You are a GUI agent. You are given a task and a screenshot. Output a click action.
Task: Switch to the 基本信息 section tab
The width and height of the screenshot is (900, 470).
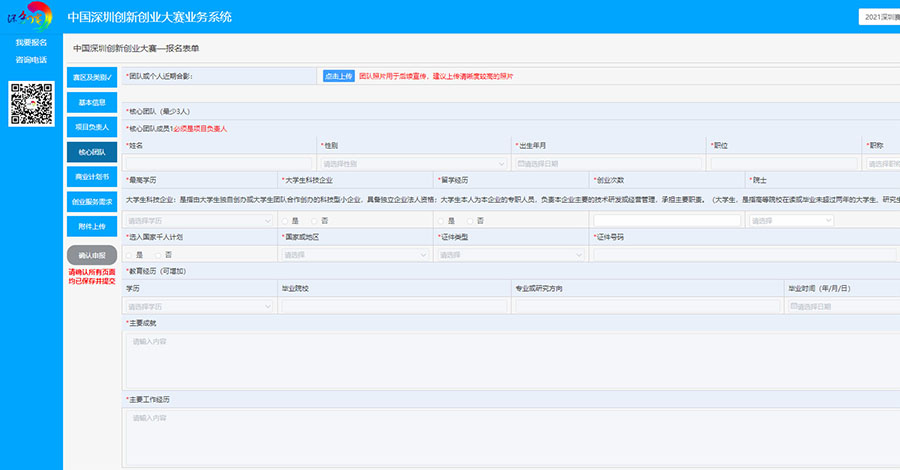point(92,103)
